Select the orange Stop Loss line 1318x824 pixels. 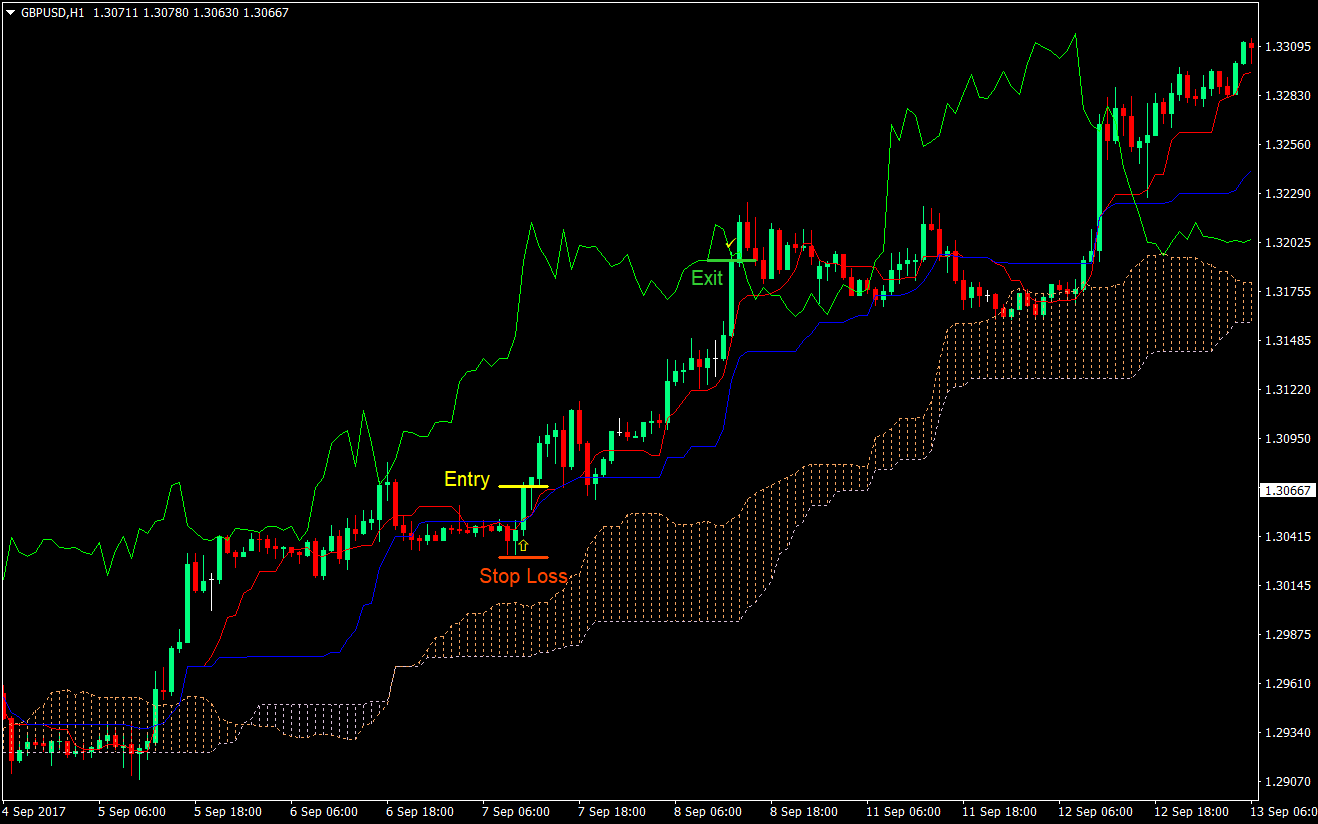[x=523, y=557]
